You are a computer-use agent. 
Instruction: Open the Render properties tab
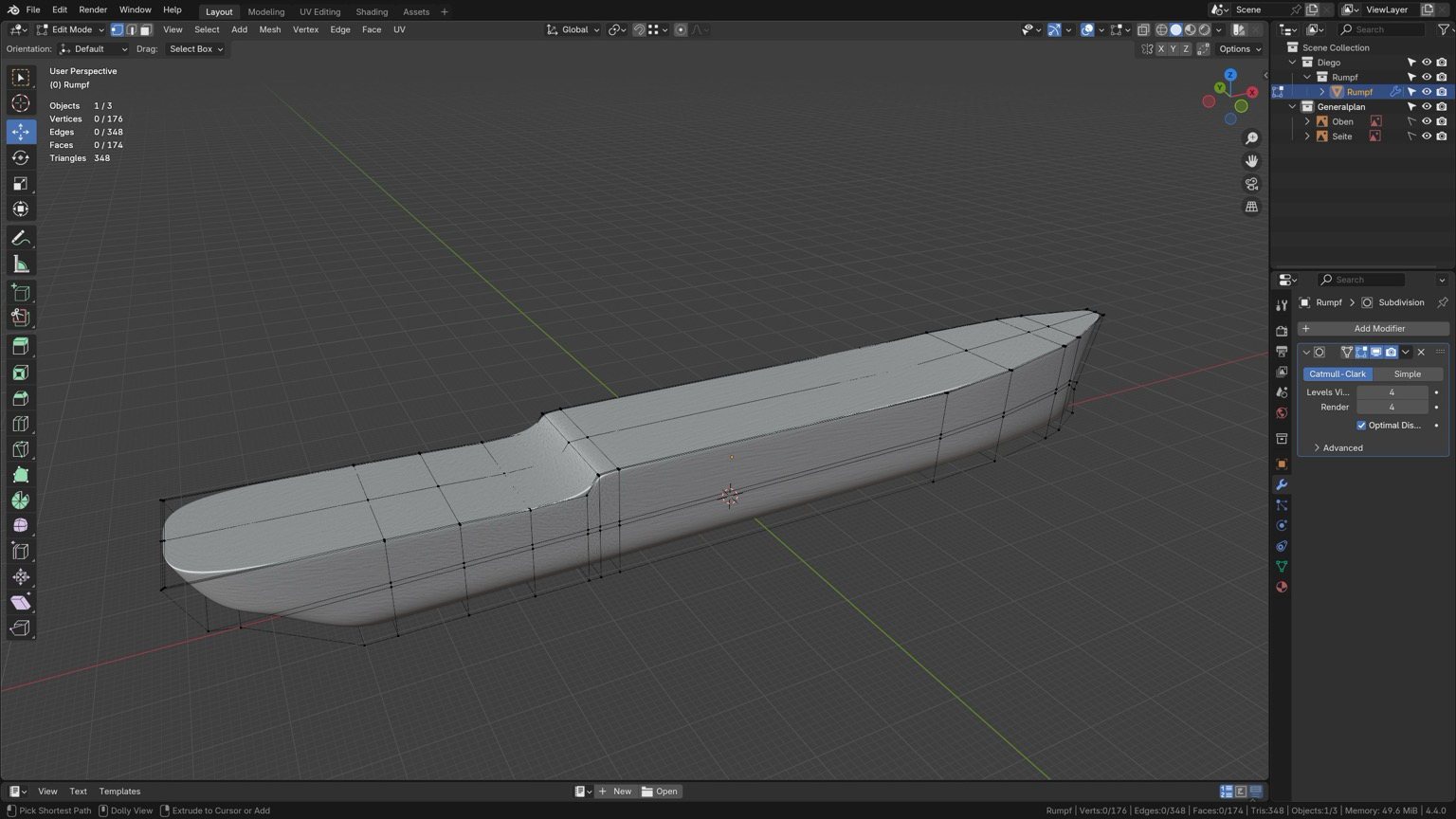tap(1282, 331)
